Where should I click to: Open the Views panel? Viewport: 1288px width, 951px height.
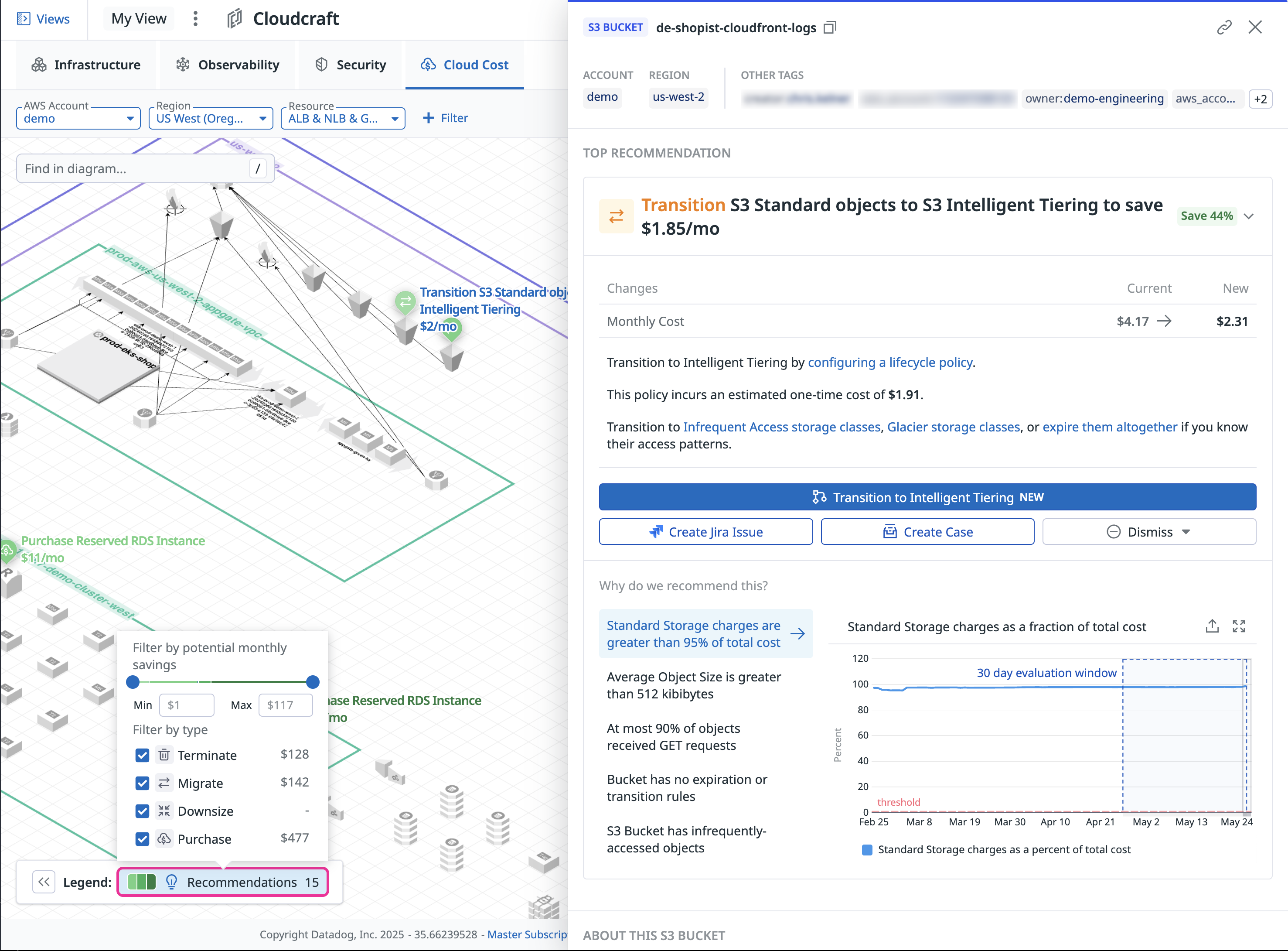[43, 19]
